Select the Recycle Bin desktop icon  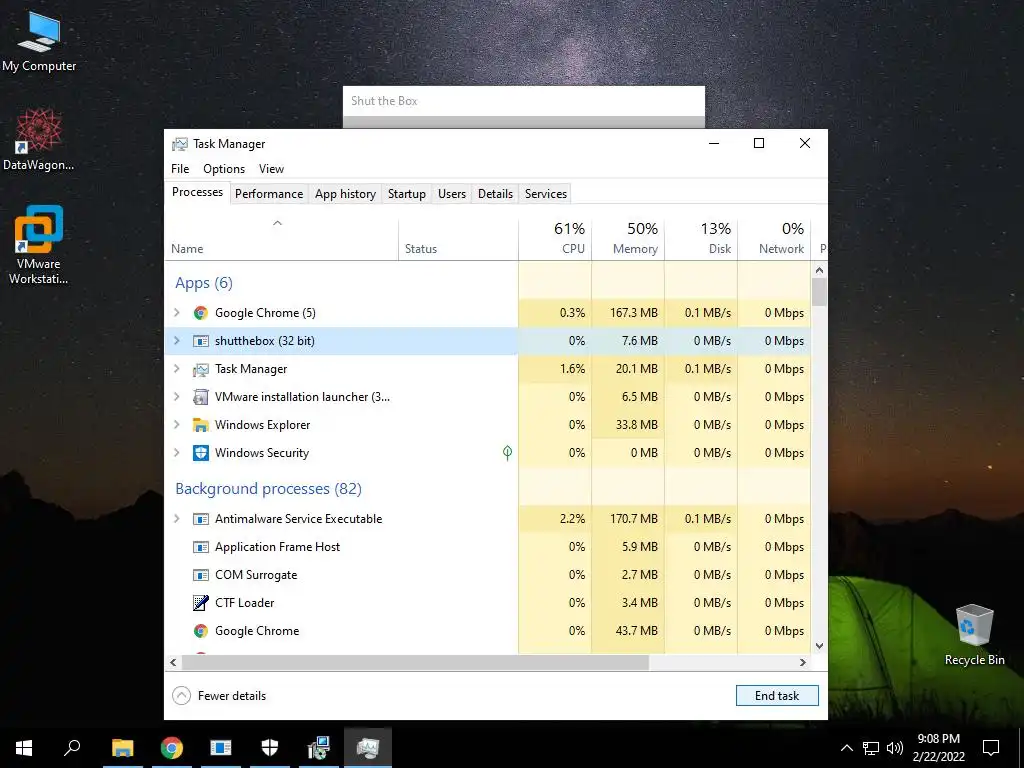point(974,635)
